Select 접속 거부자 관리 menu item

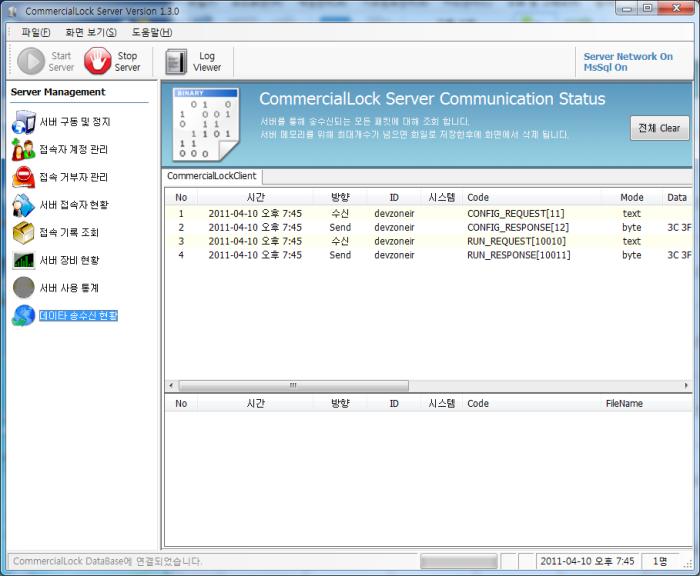point(74,177)
